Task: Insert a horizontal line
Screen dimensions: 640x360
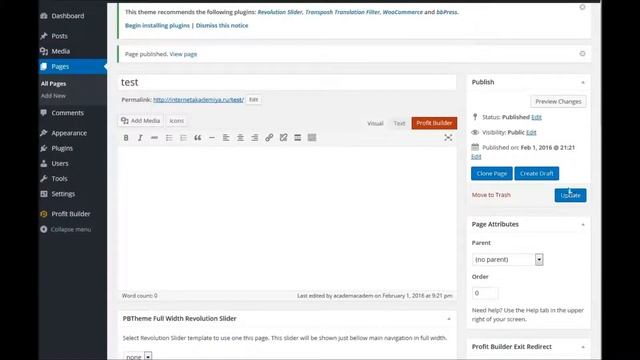Action: (212, 138)
